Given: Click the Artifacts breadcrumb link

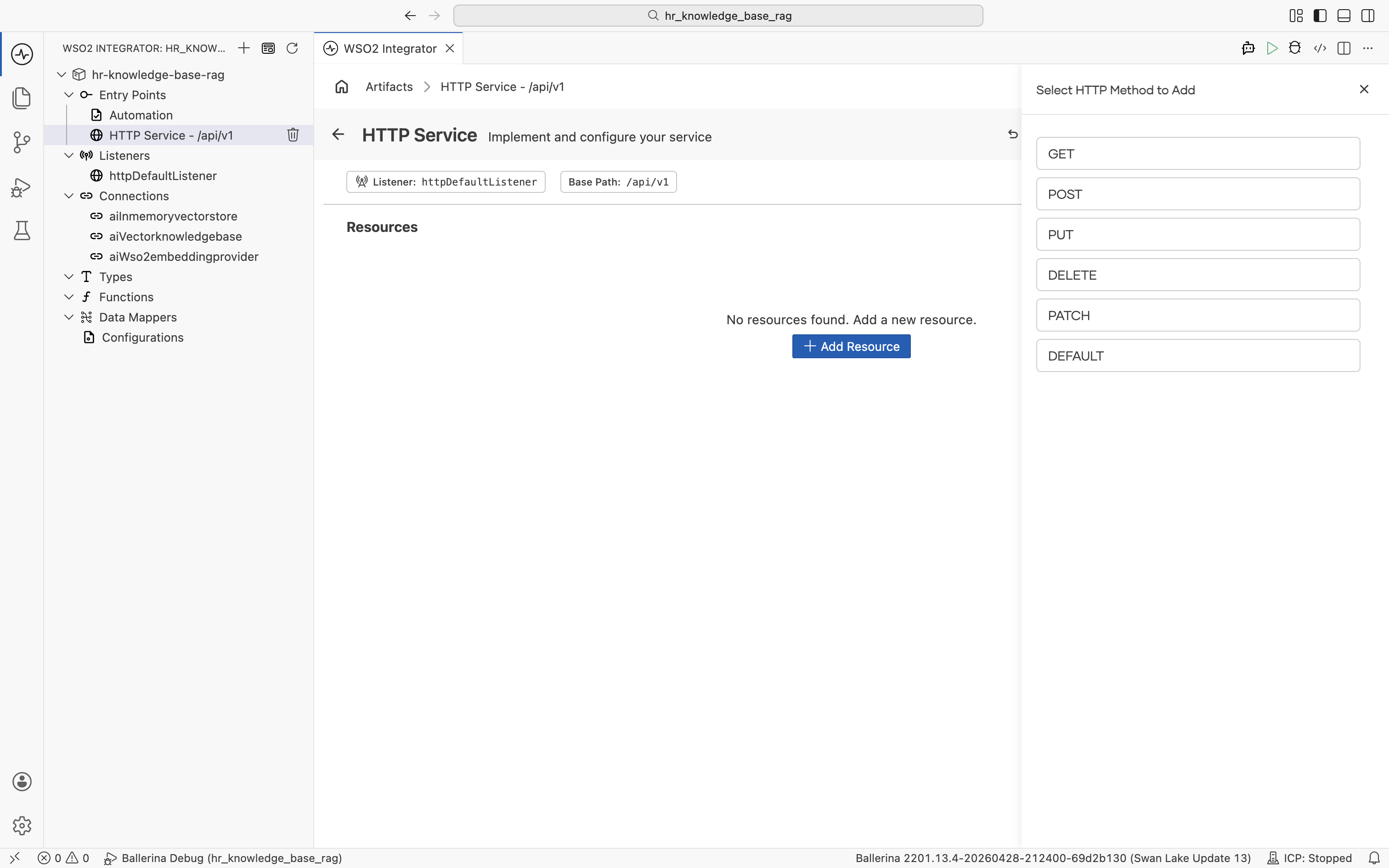Looking at the screenshot, I should 389,87.
